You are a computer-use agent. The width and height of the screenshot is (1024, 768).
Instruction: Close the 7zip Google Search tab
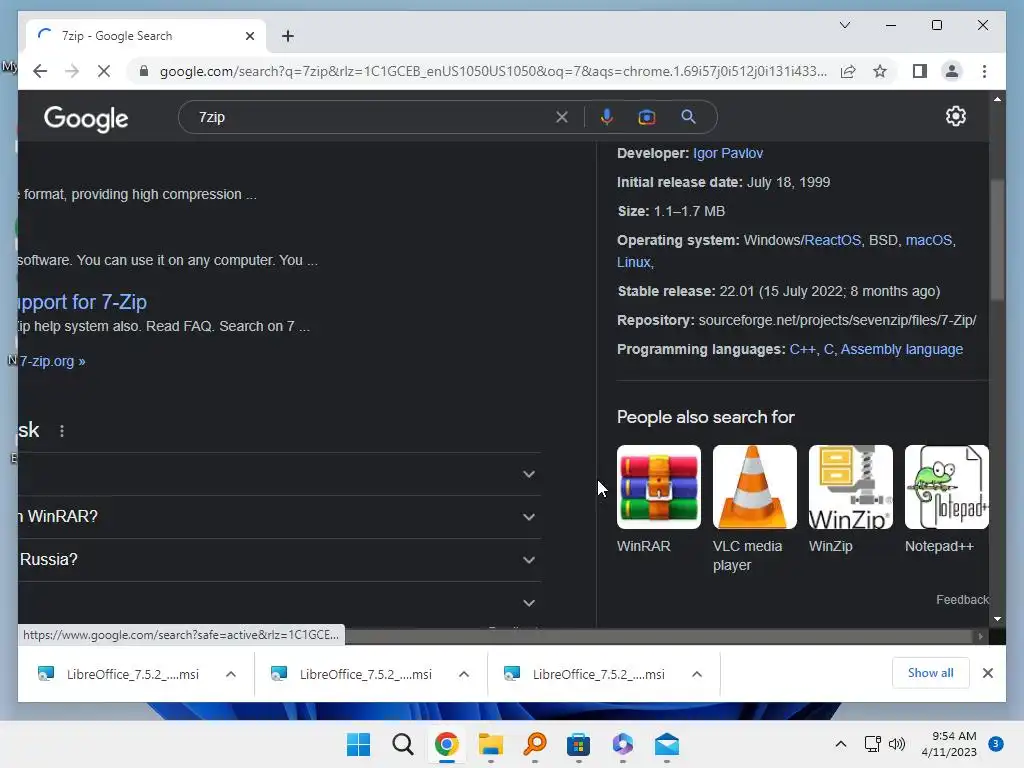coord(249,36)
